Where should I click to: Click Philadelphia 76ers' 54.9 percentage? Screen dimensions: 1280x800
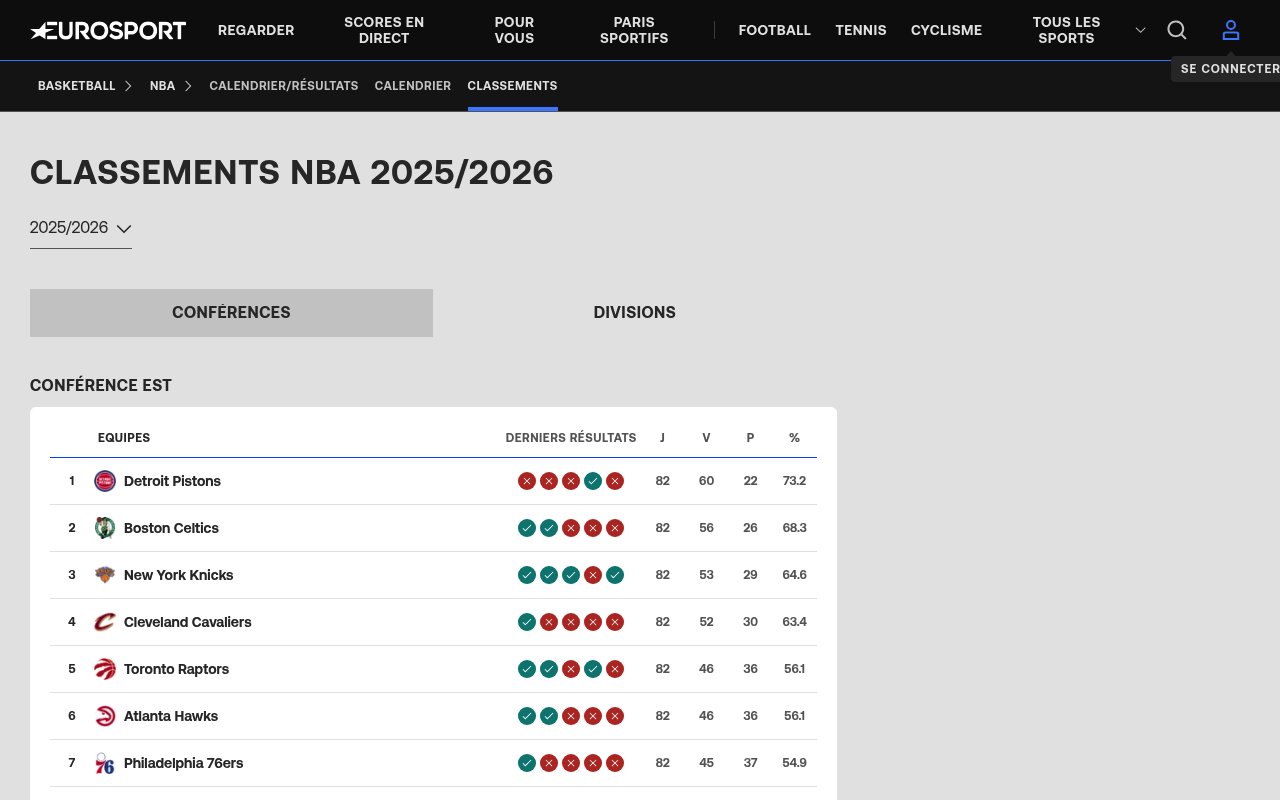pyautogui.click(x=794, y=763)
